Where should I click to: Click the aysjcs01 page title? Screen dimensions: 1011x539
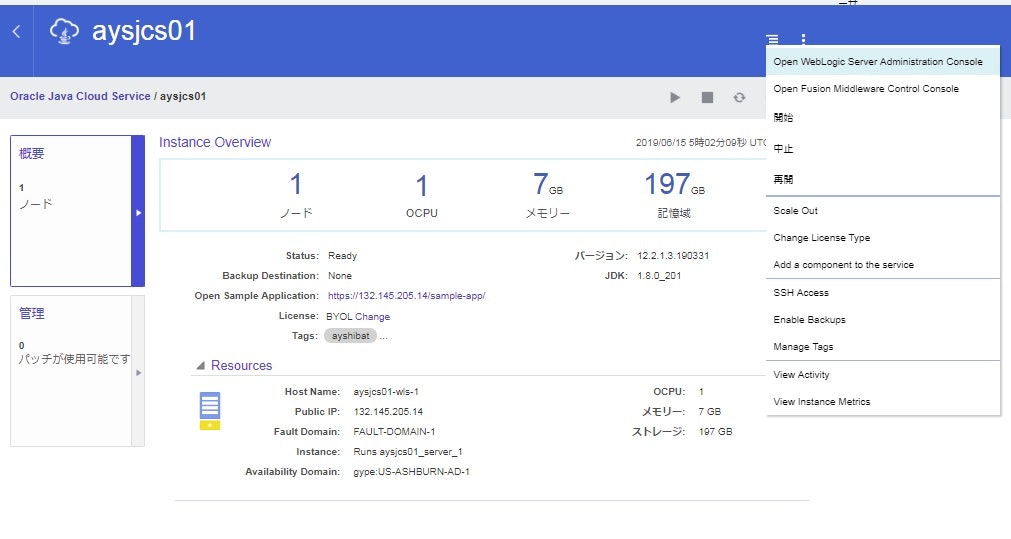pyautogui.click(x=144, y=31)
